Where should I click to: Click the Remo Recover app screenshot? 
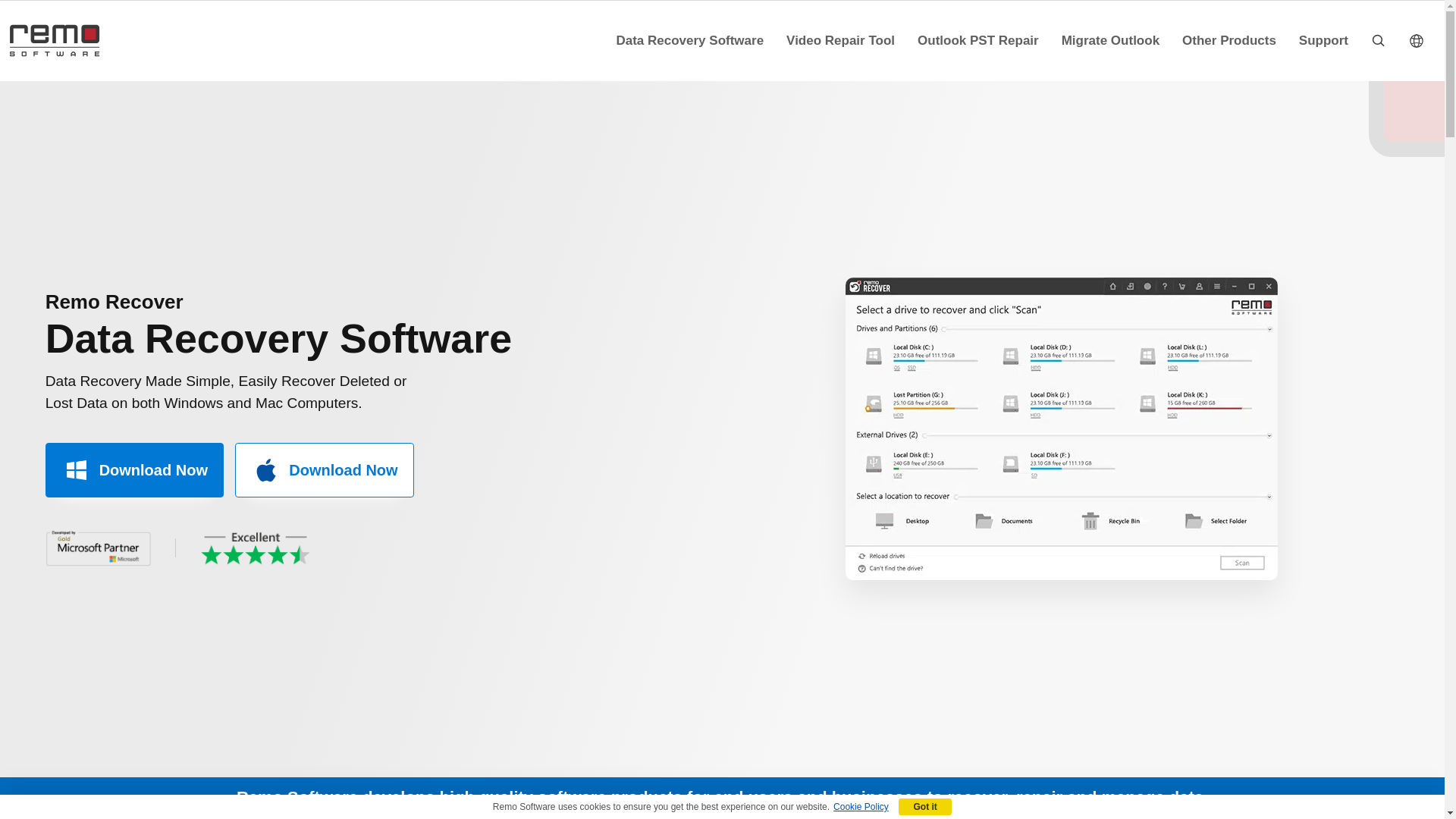point(1061,428)
